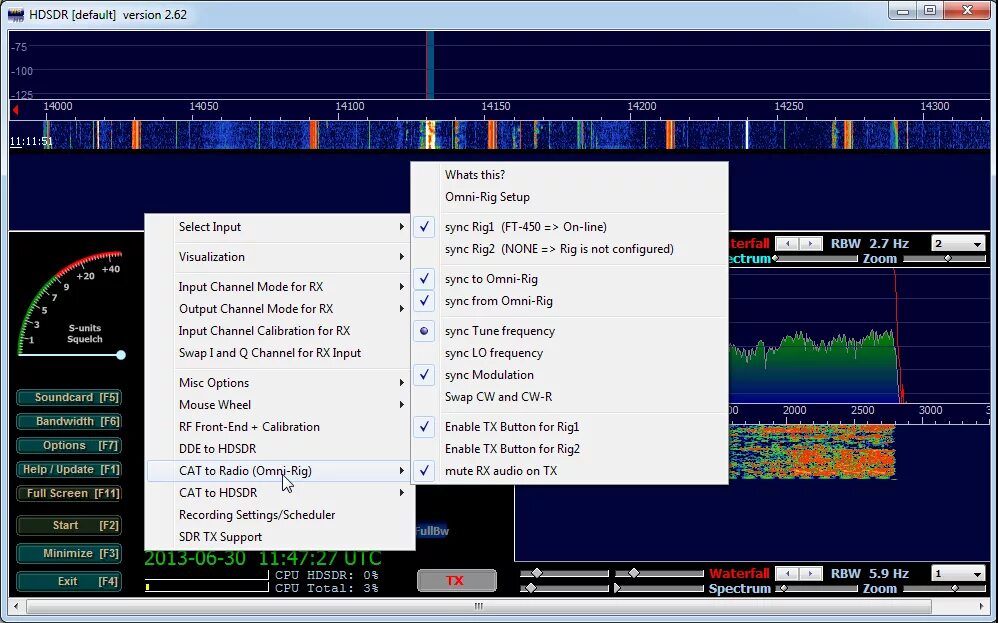Click the FullBw label
Image resolution: width=998 pixels, height=623 pixels.
tap(432, 531)
